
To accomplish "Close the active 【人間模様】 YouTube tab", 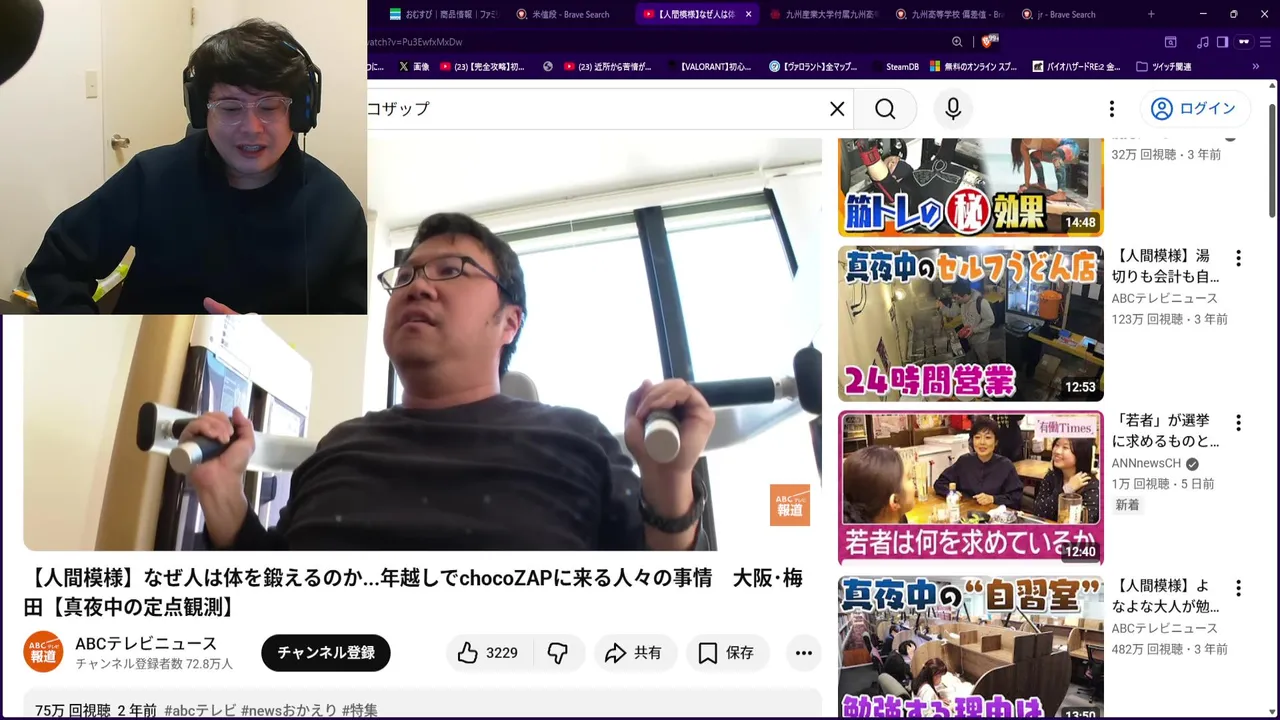I will point(748,14).
